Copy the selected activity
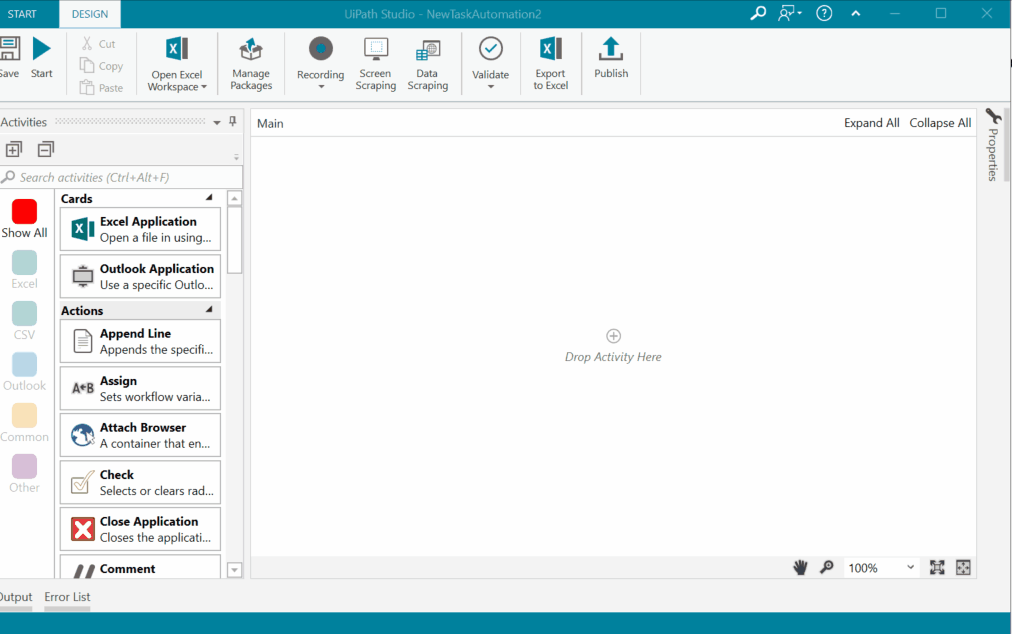 pyautogui.click(x=101, y=66)
